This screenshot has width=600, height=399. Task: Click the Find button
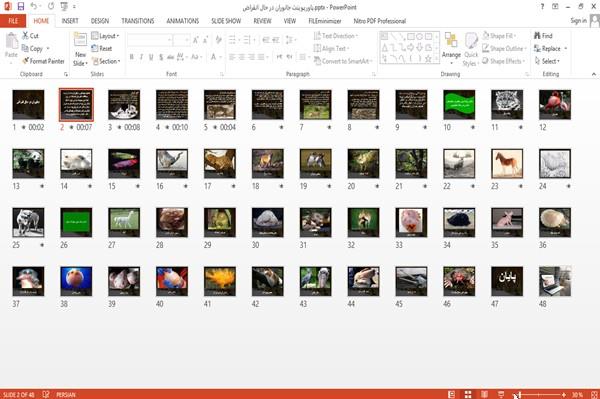(x=543, y=36)
